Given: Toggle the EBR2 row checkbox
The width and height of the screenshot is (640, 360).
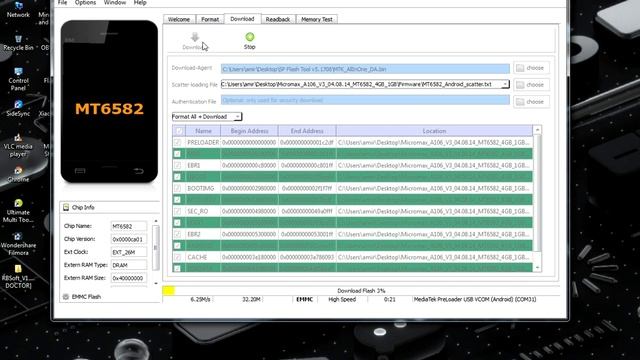Looking at the screenshot, I should (x=177, y=234).
